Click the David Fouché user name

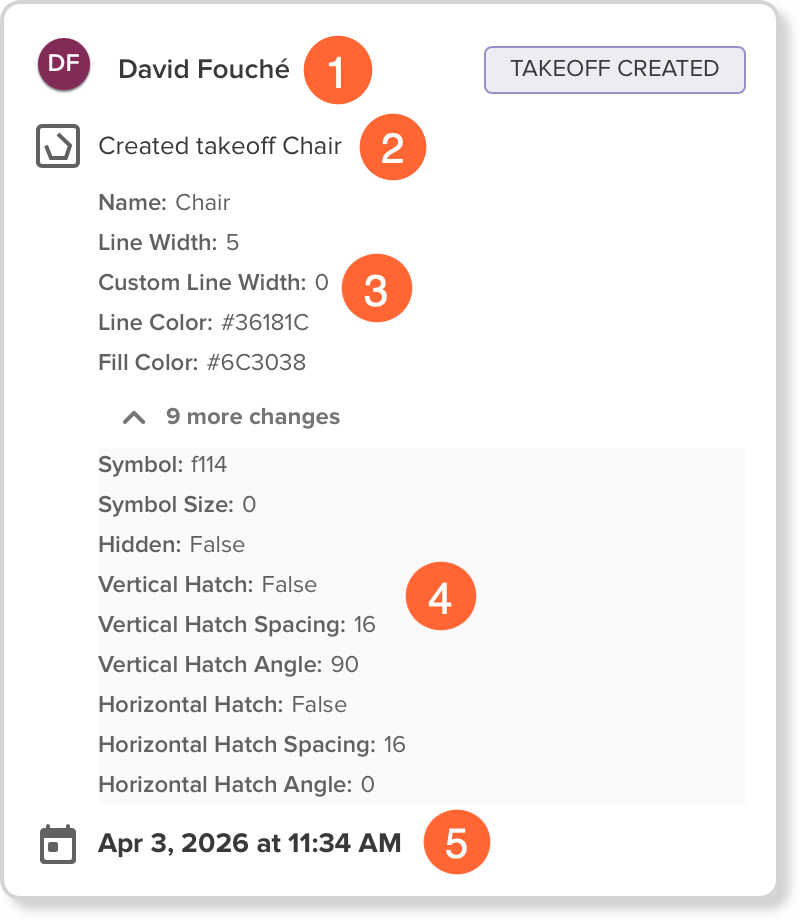pos(204,69)
